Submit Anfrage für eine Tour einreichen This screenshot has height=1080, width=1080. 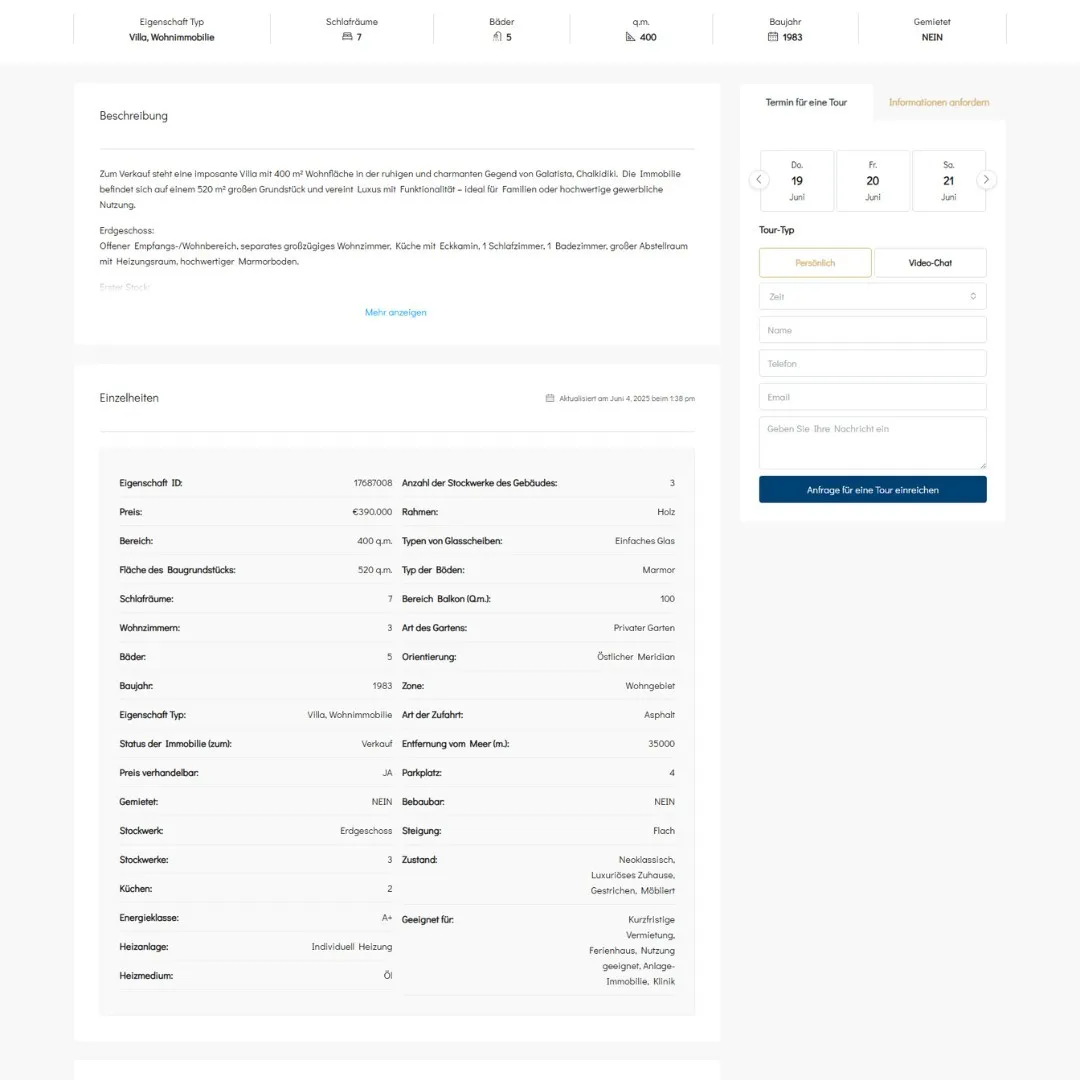coord(873,490)
